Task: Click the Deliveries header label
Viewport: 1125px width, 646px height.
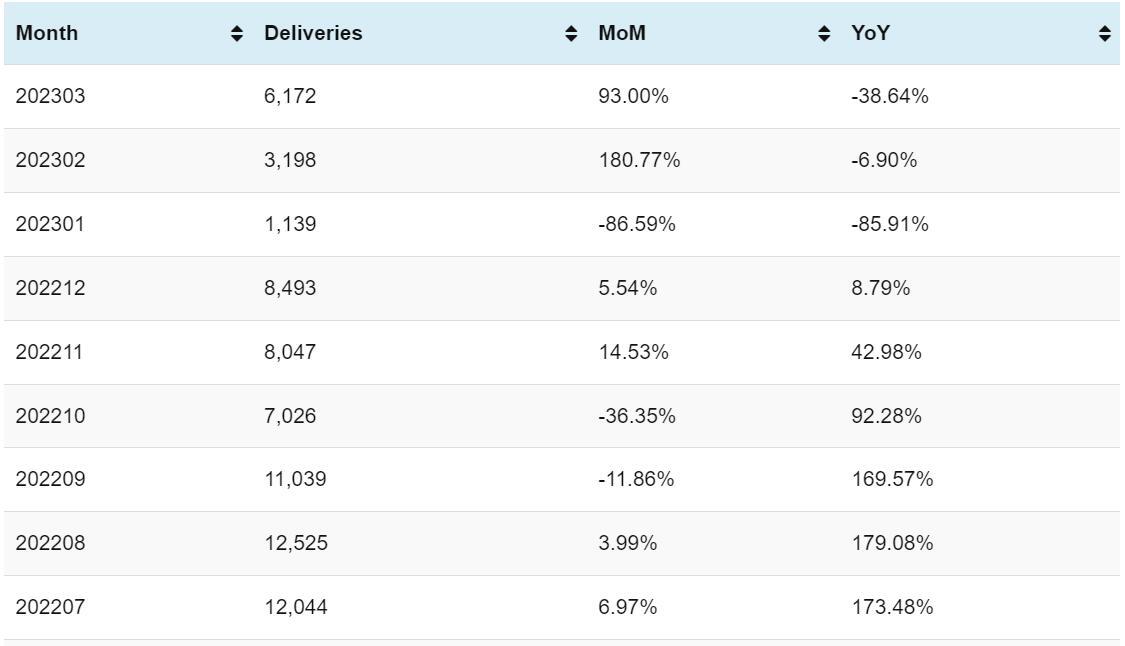Action: click(x=313, y=33)
